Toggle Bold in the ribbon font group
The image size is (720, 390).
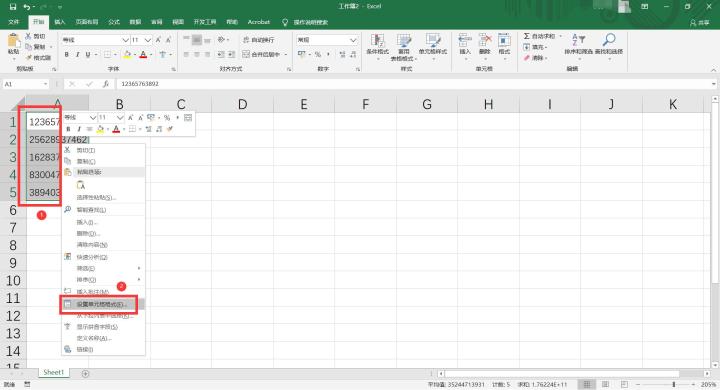(x=67, y=55)
